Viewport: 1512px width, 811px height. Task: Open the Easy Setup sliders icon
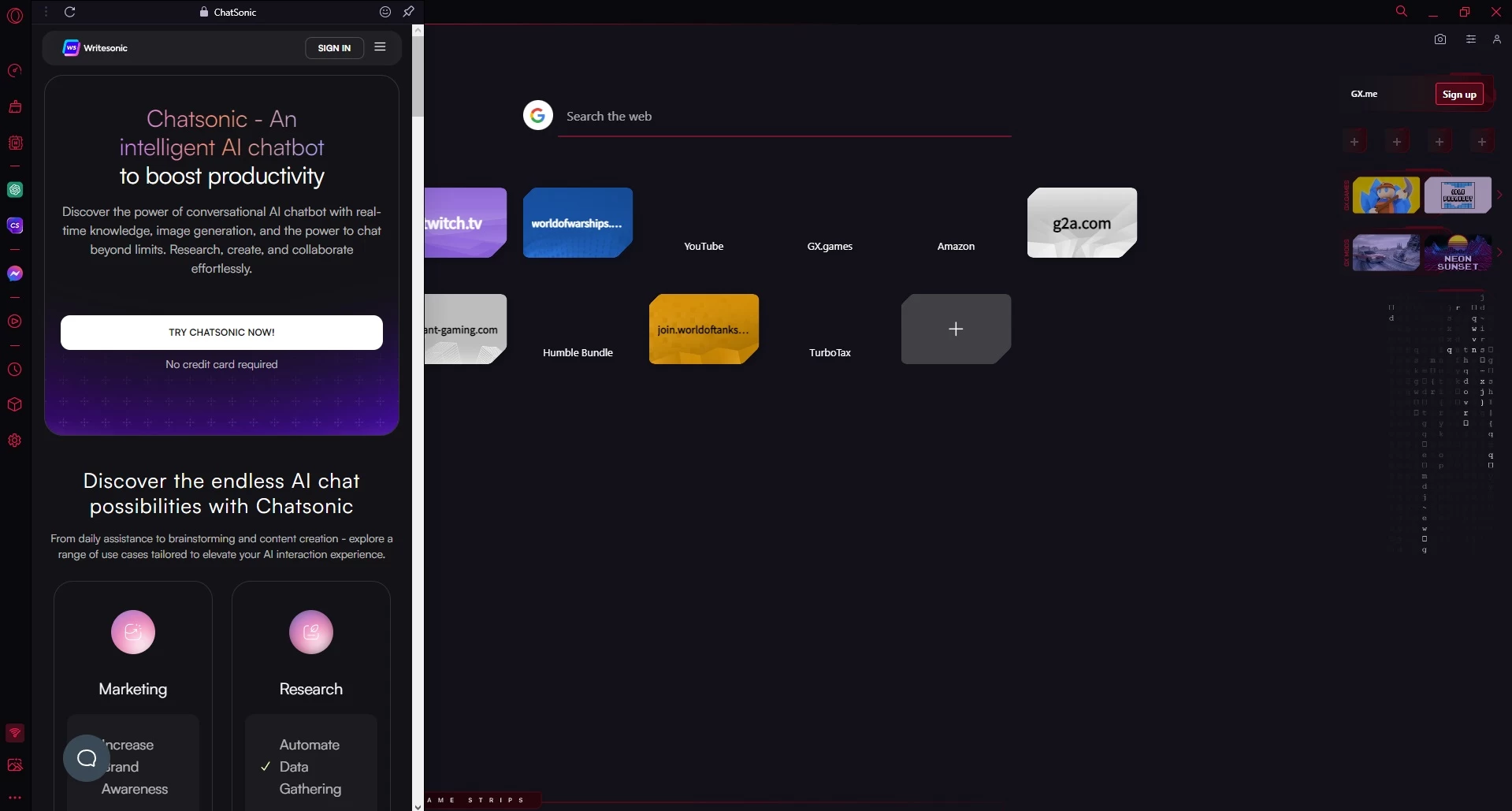click(x=1470, y=39)
